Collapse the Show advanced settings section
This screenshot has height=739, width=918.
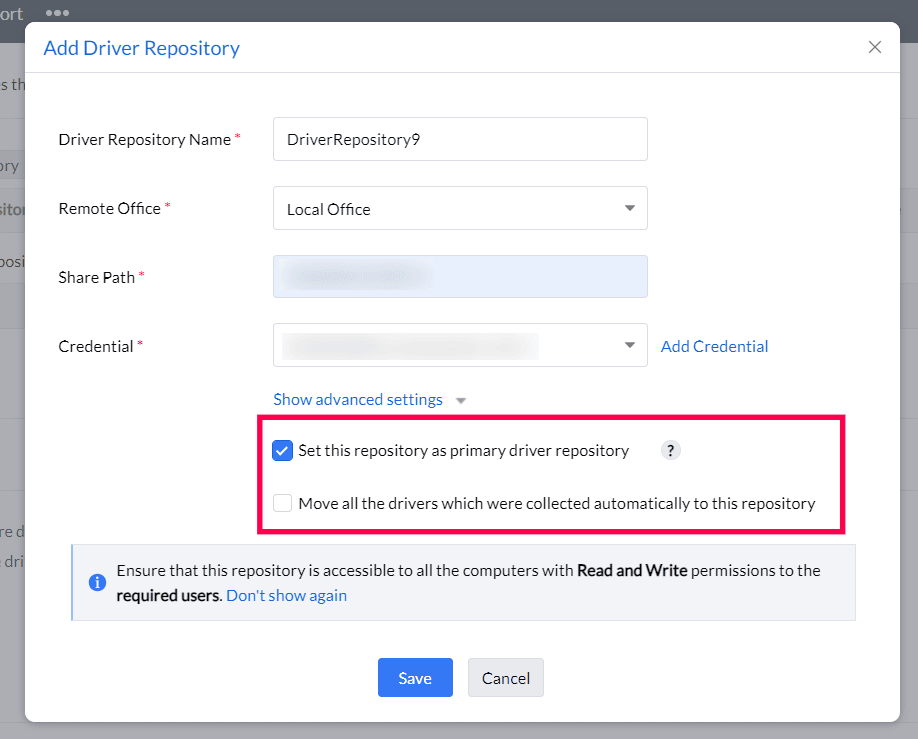pos(358,399)
